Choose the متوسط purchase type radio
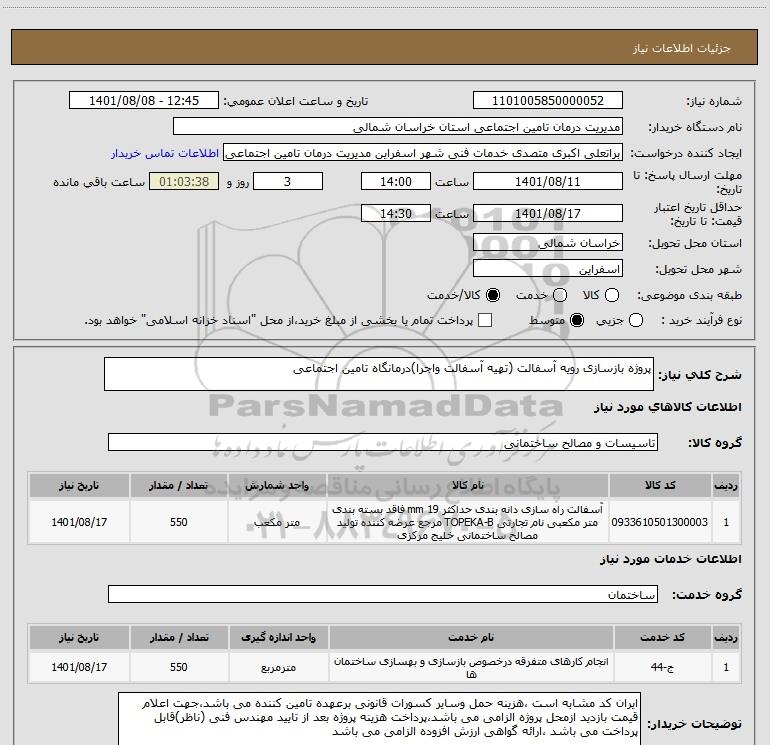770x745 pixels. click(x=577, y=320)
